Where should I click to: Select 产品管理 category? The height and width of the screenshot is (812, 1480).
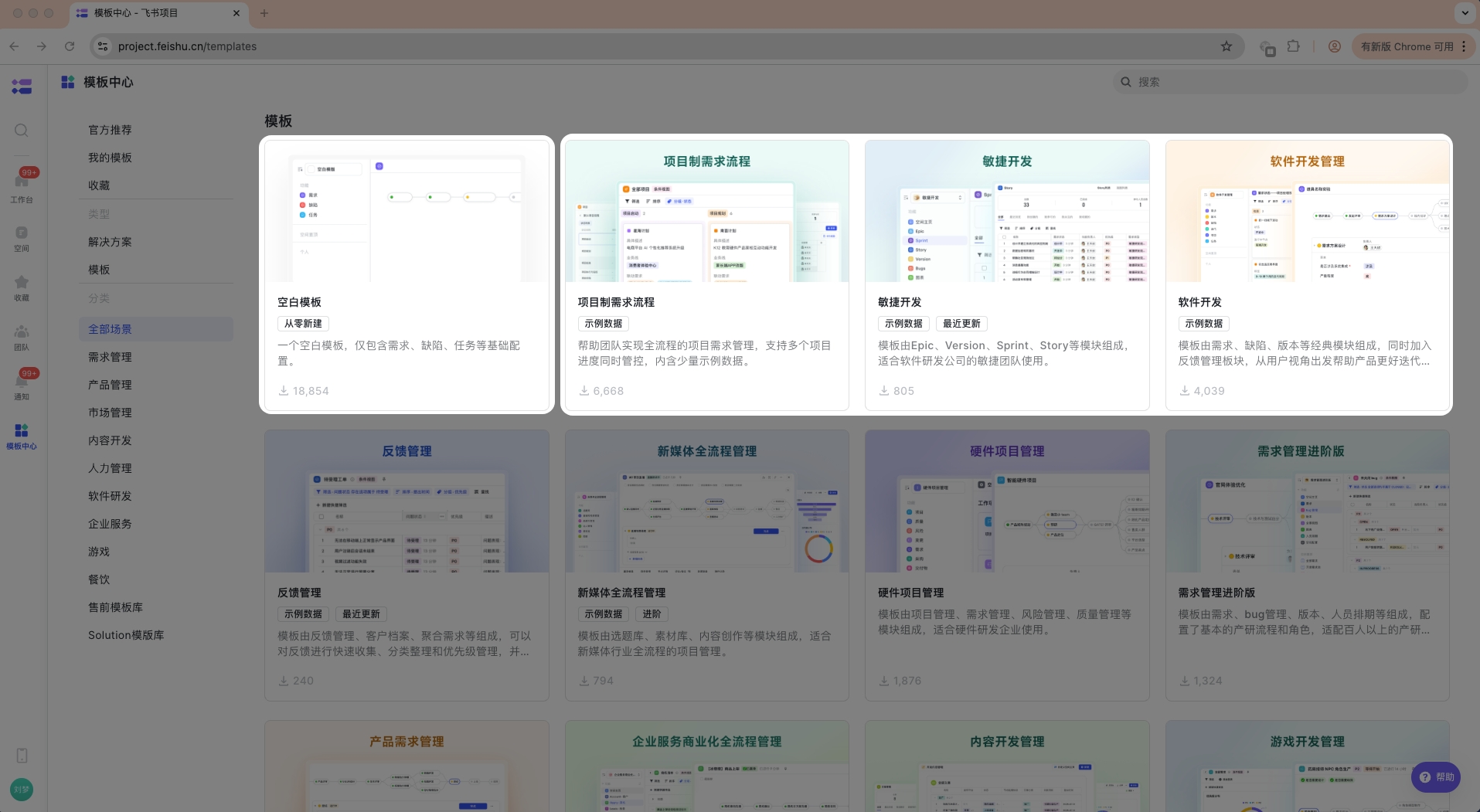coord(110,385)
